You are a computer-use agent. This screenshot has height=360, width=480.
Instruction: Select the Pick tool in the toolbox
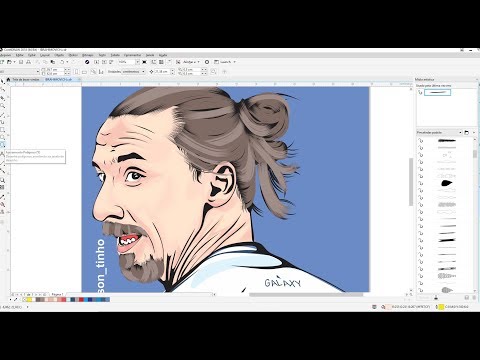pos(3,81)
